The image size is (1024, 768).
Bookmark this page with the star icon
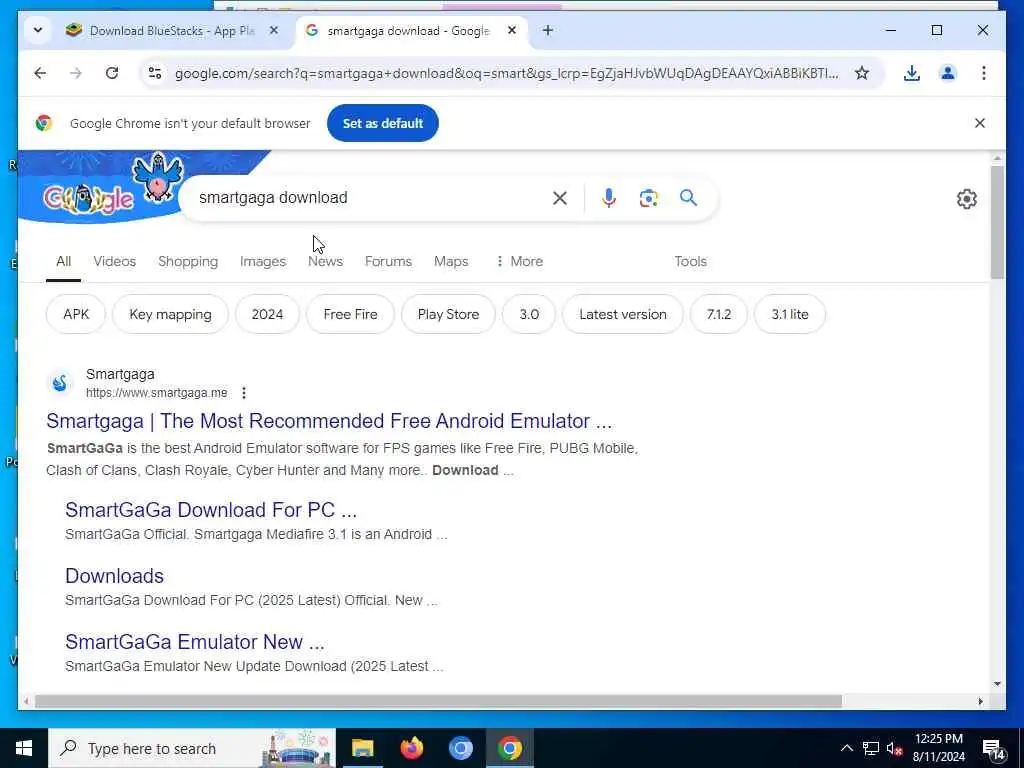[862, 73]
